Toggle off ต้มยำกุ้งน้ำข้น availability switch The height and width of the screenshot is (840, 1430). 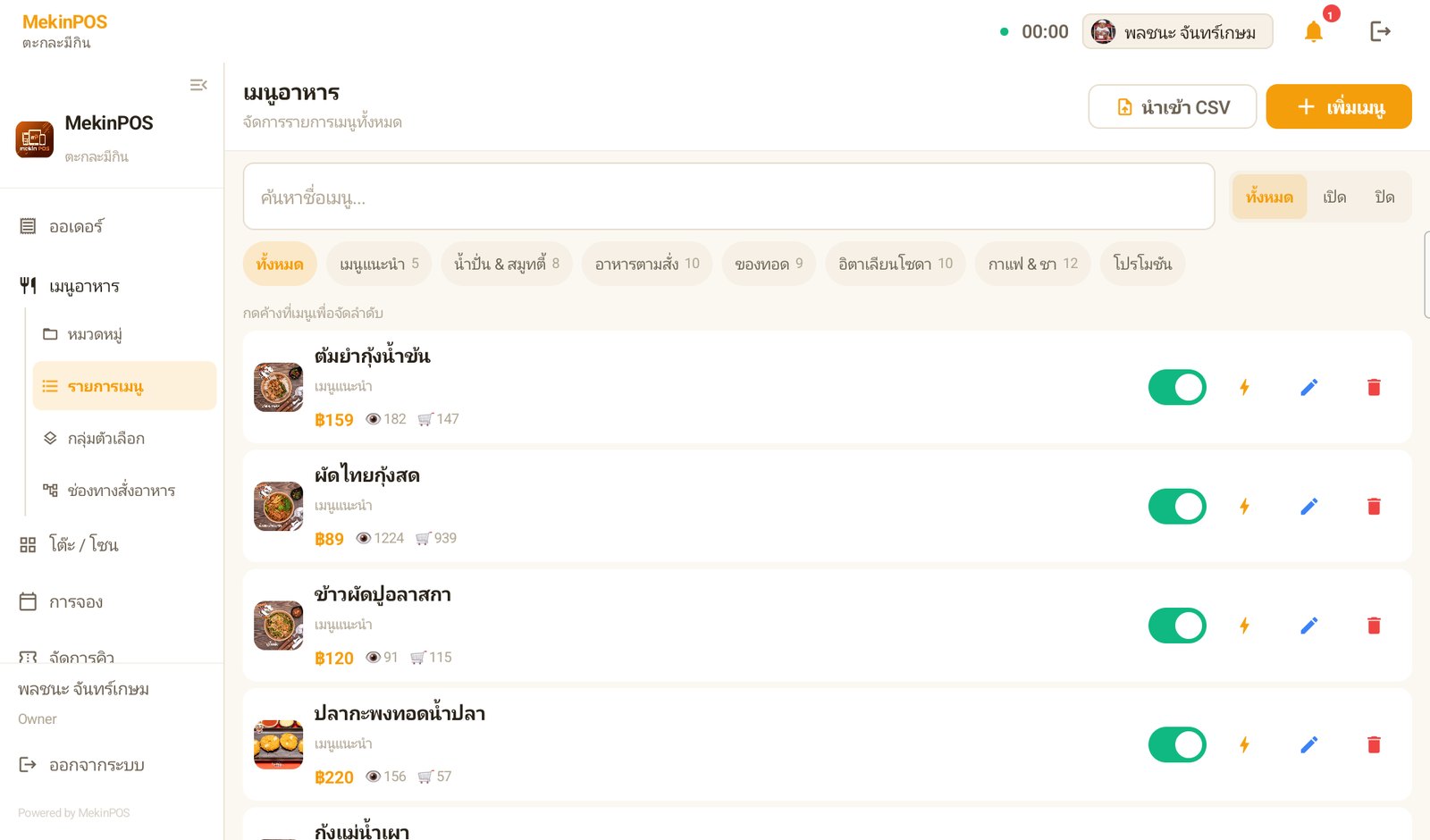1177,387
